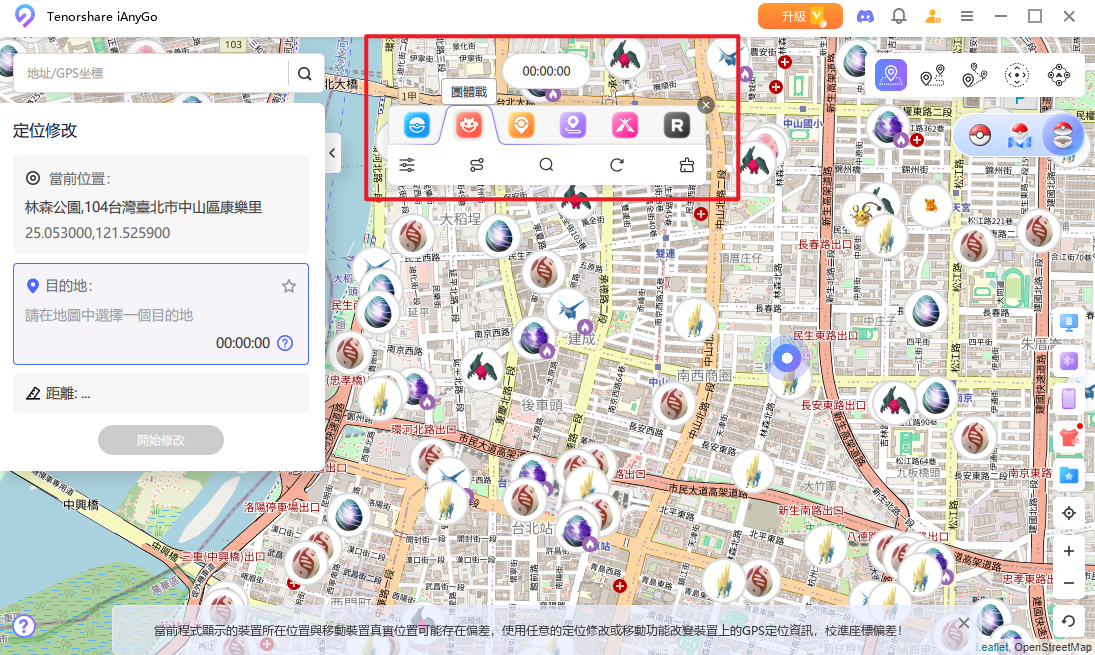
Task: Zoom in the map with plus button
Action: pos(1068,551)
